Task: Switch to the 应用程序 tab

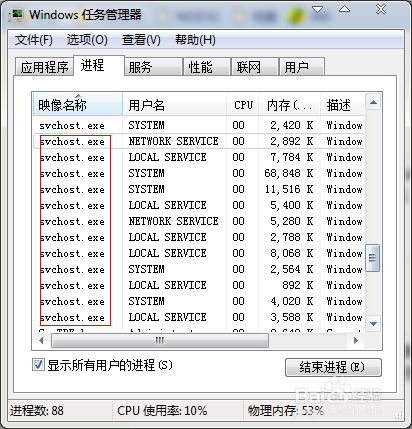Action: 44,67
